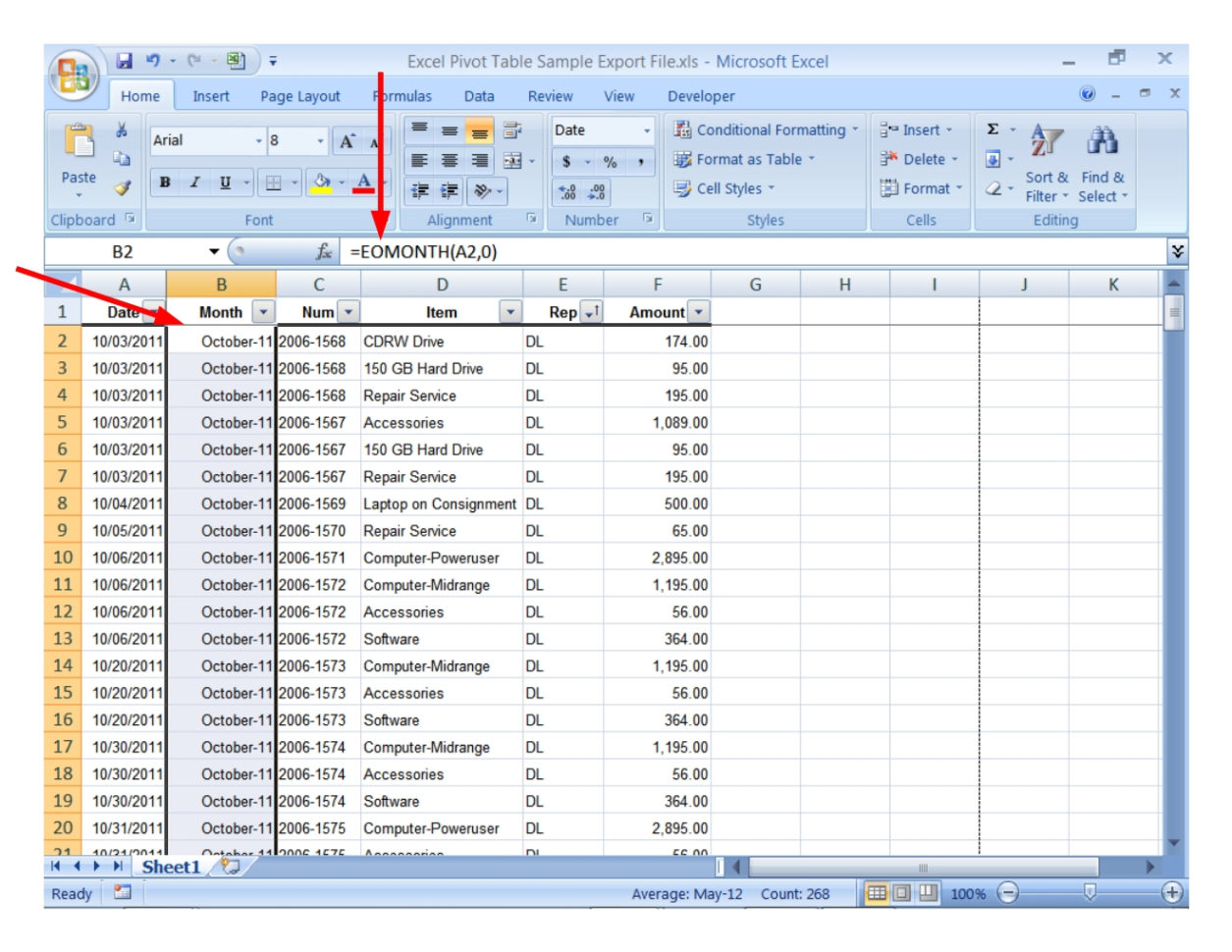Open the Page Layout ribbon tab

(x=299, y=96)
